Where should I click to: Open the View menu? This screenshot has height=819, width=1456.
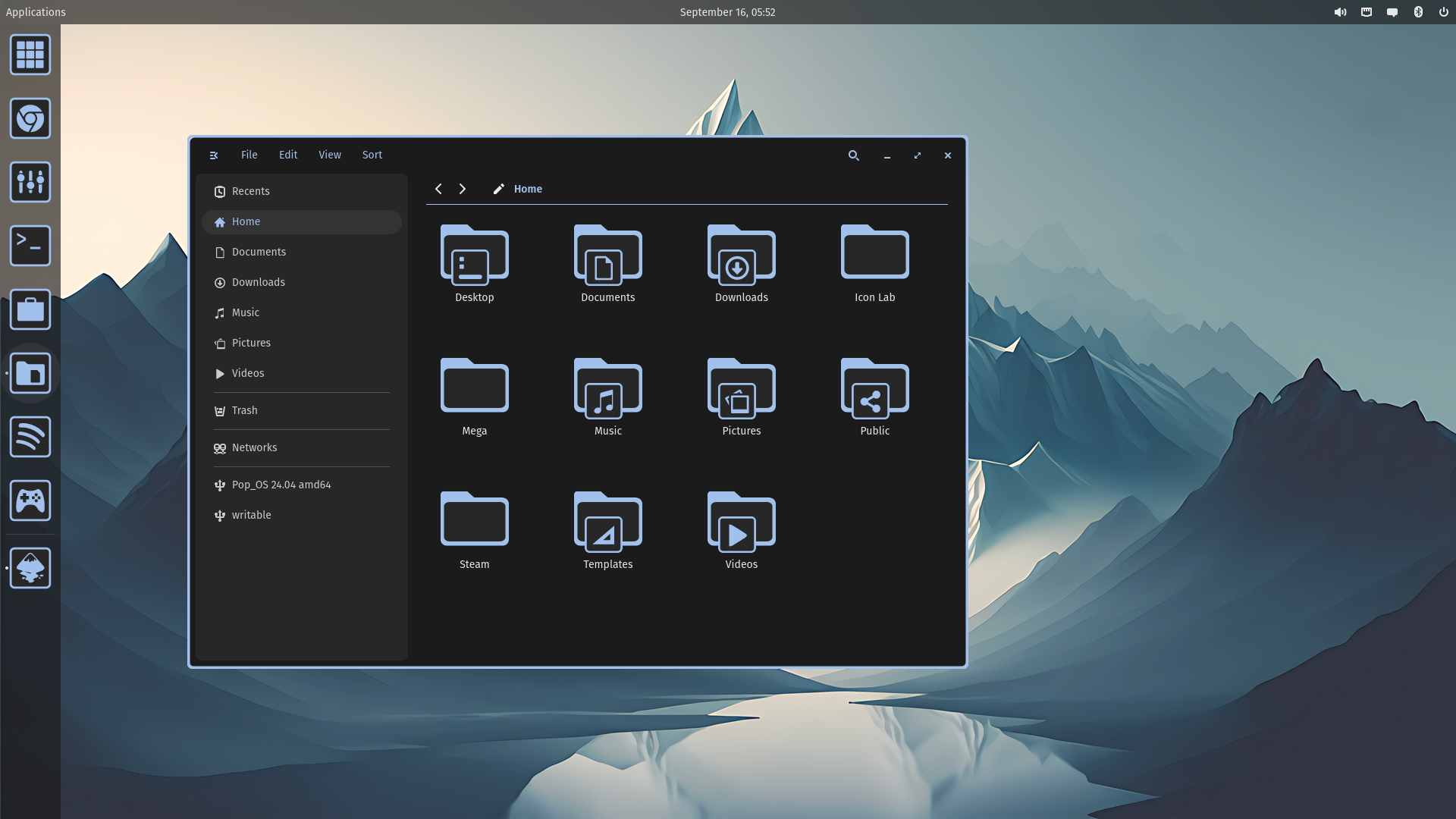(x=330, y=155)
